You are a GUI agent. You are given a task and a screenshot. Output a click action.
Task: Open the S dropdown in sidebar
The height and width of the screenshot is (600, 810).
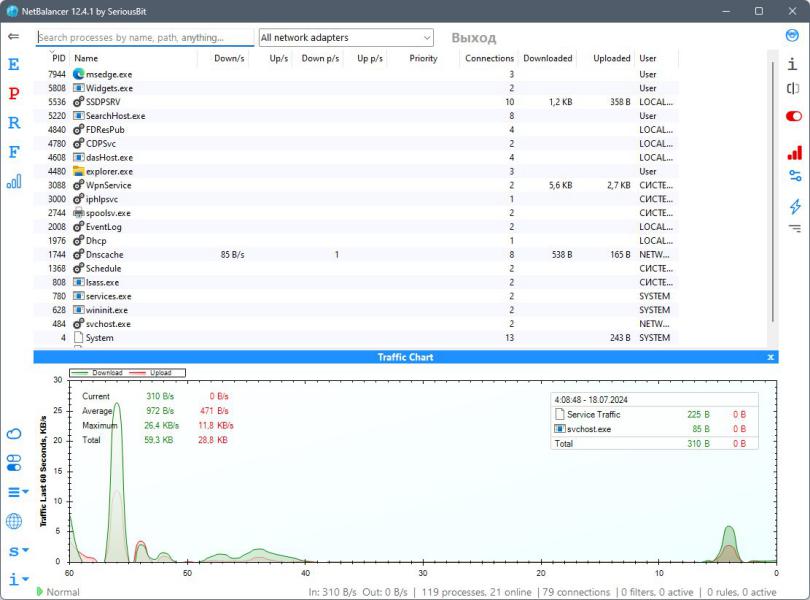click(19, 551)
